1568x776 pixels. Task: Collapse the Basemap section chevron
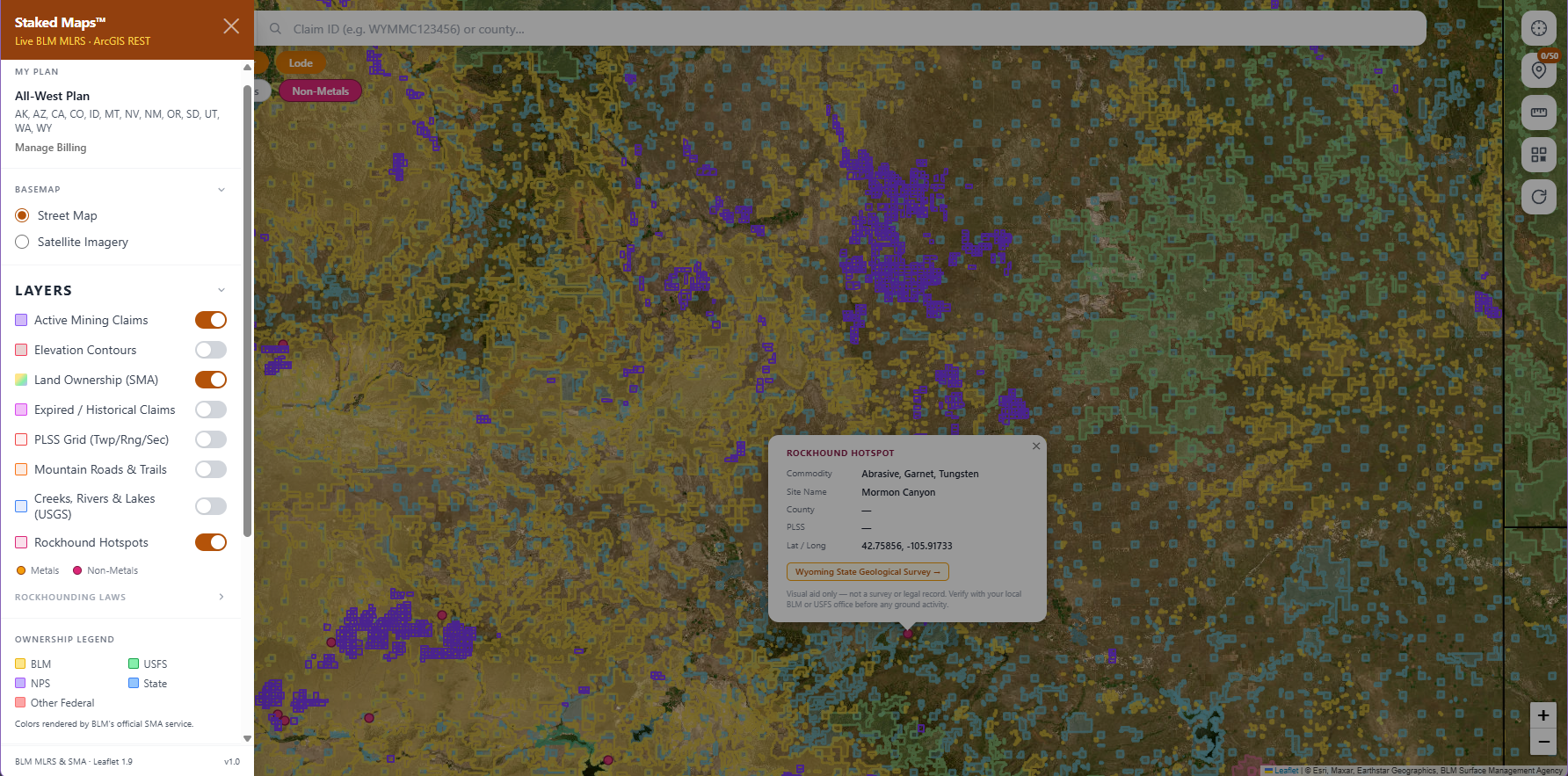pos(221,190)
